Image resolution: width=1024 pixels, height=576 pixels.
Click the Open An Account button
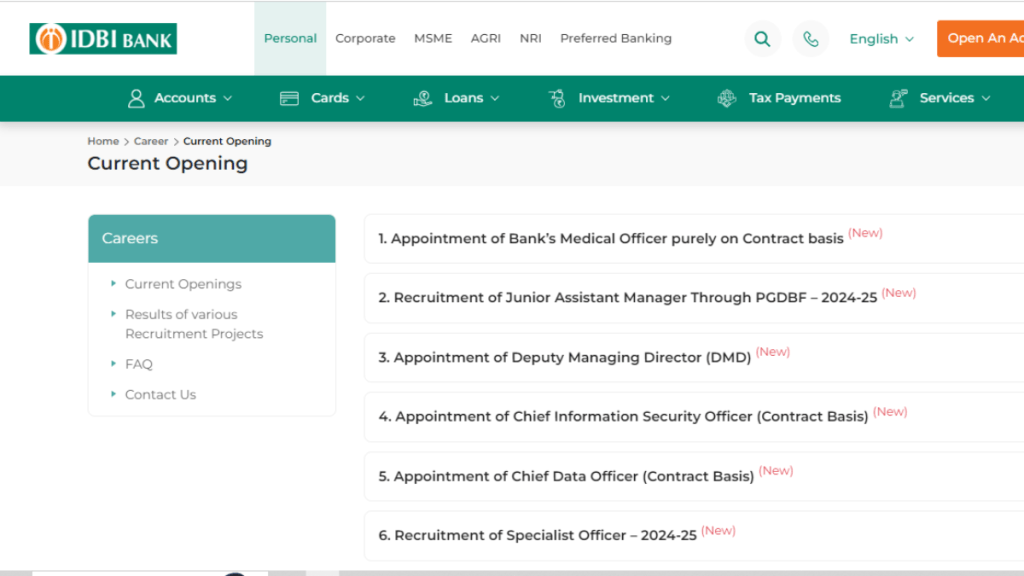point(980,39)
